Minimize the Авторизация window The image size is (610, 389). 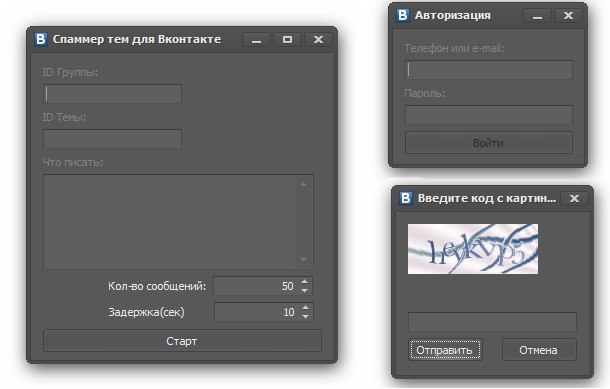538,16
